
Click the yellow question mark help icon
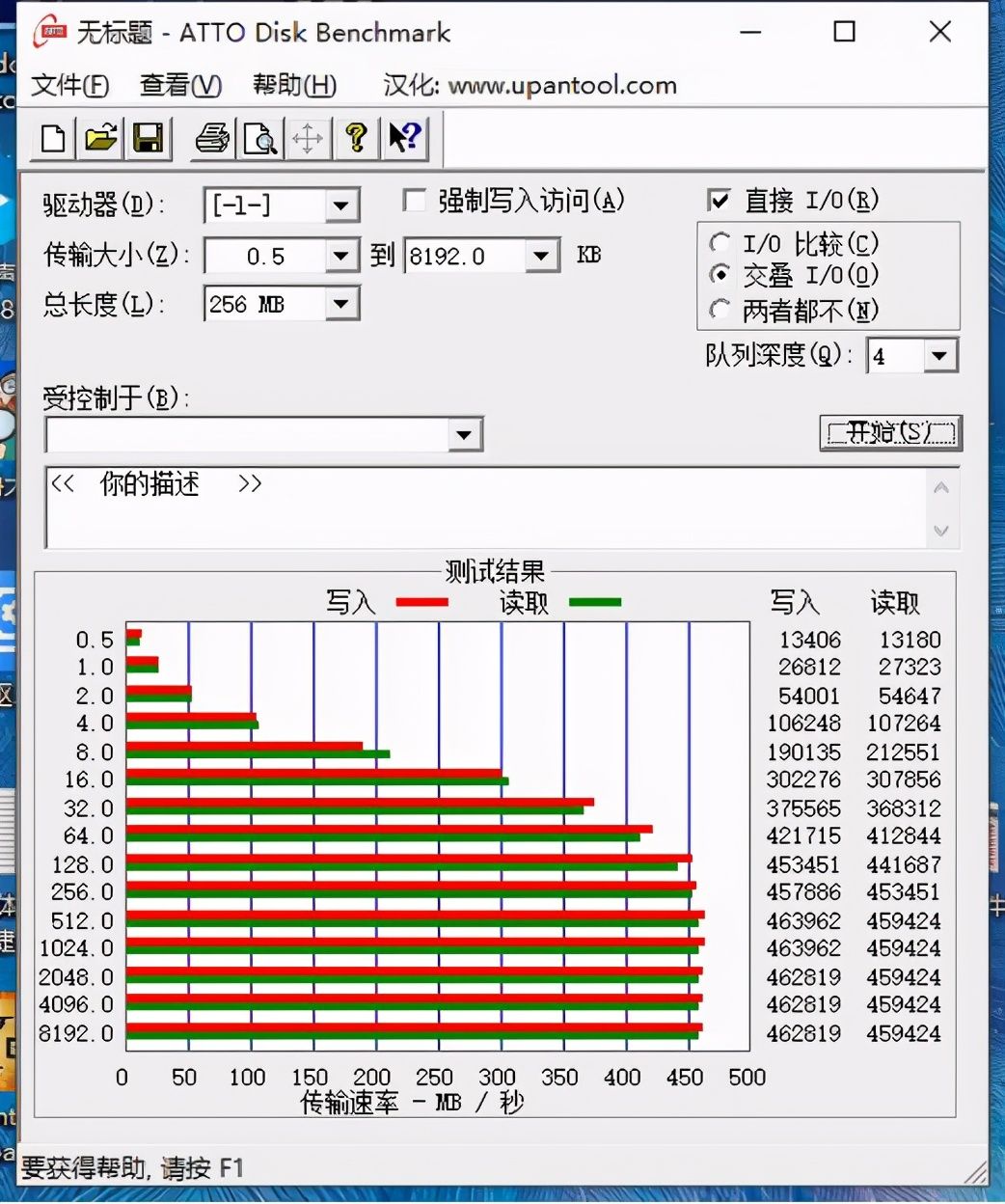point(356,139)
